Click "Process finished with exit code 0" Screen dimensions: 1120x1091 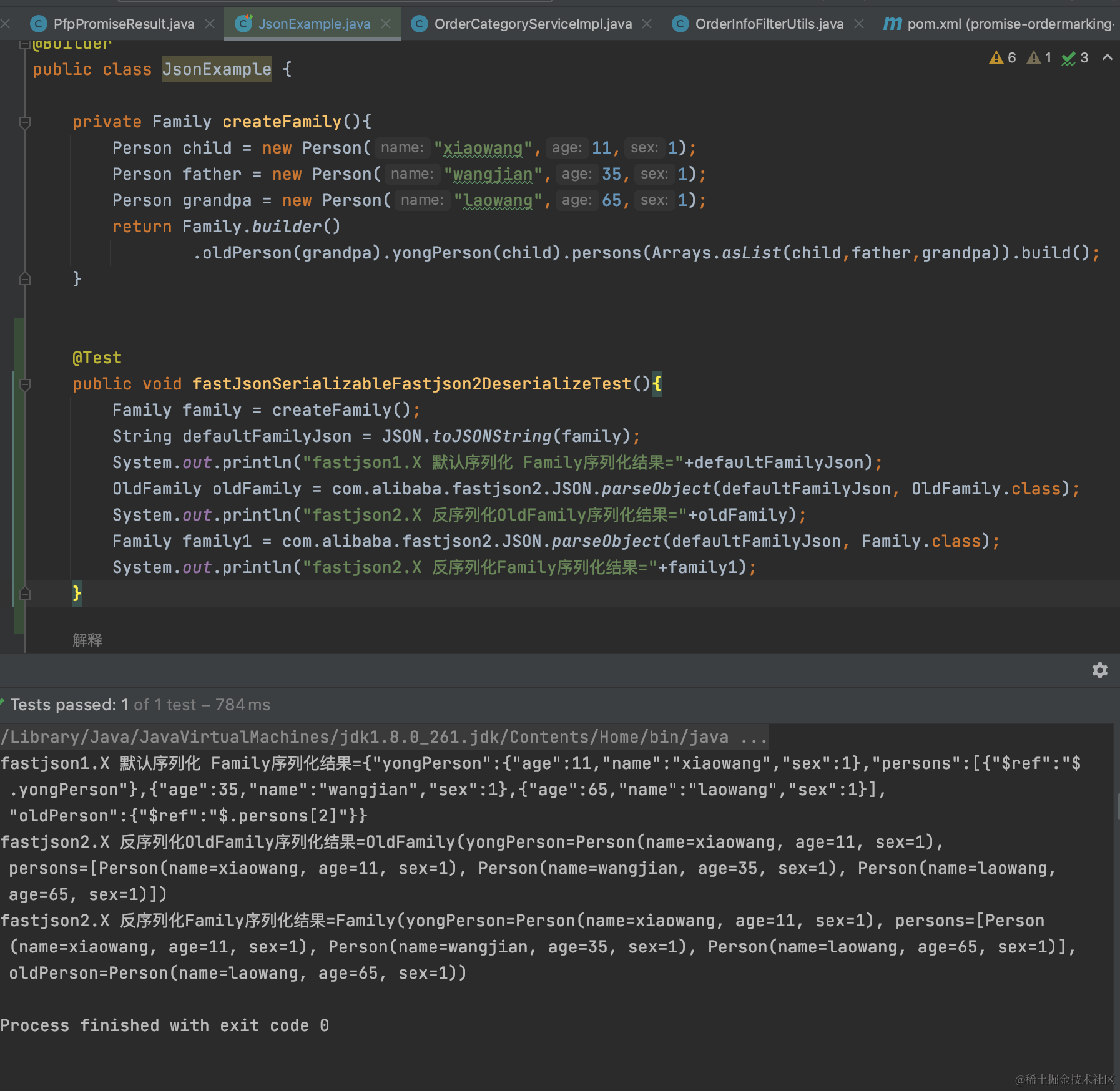pos(165,1025)
